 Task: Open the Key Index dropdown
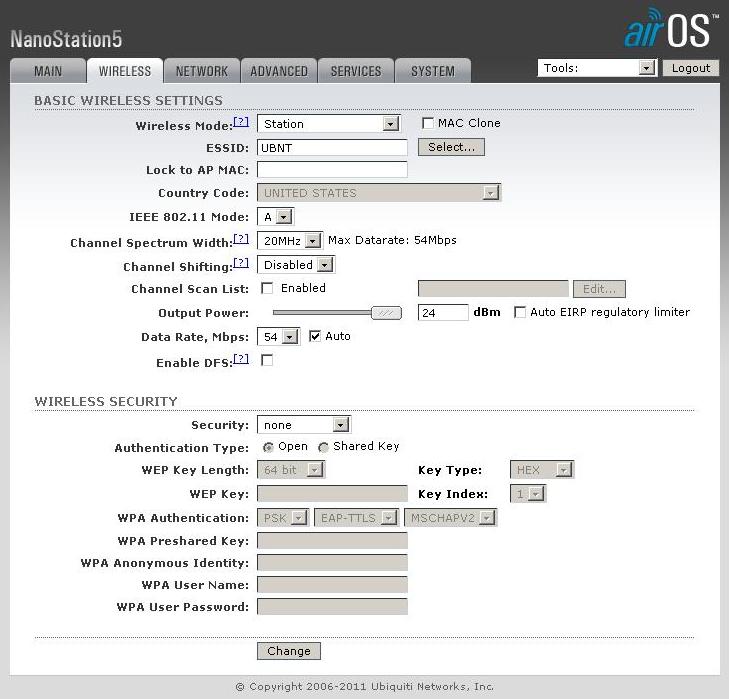point(528,493)
